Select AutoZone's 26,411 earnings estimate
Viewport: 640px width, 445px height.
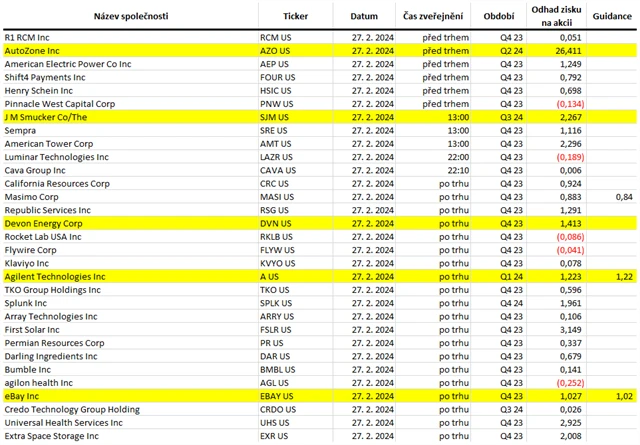pos(567,48)
